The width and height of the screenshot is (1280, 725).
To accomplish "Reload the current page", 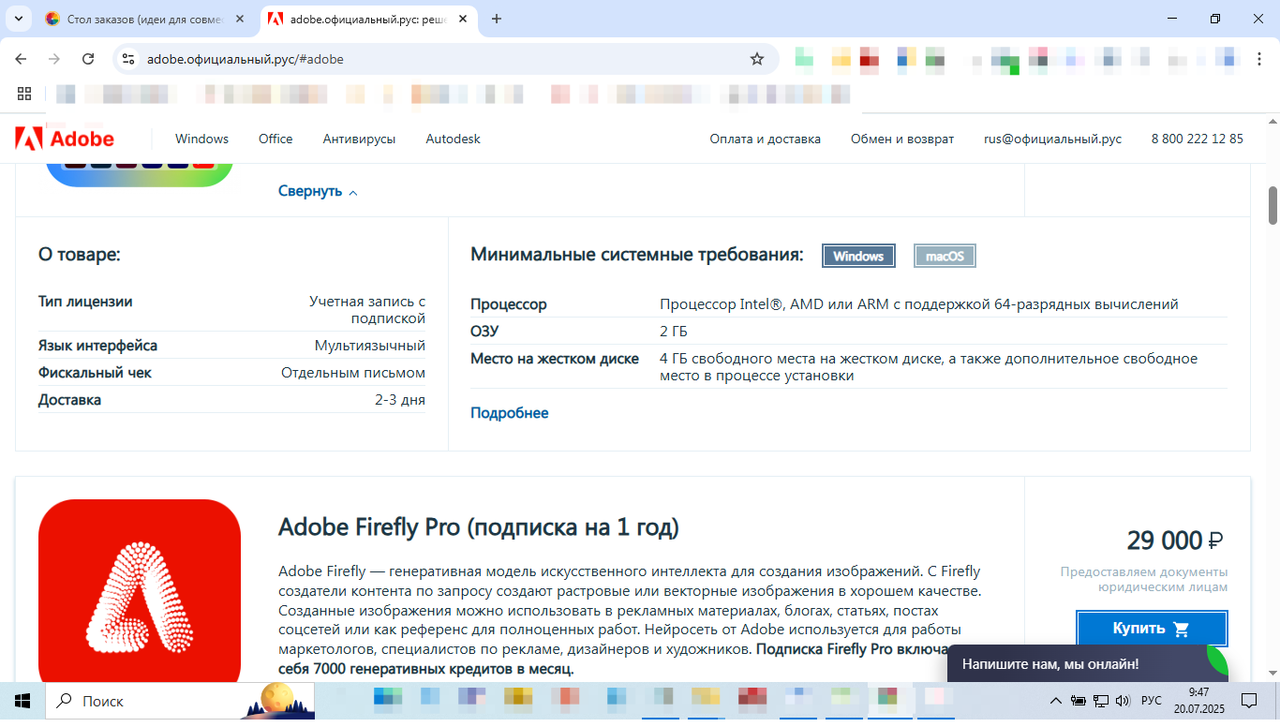I will click(x=88, y=59).
